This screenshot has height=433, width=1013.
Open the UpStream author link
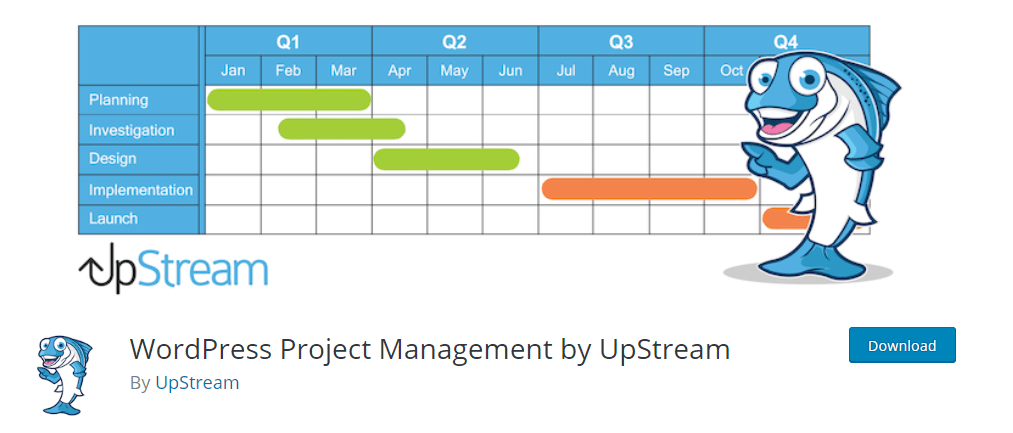tap(197, 383)
